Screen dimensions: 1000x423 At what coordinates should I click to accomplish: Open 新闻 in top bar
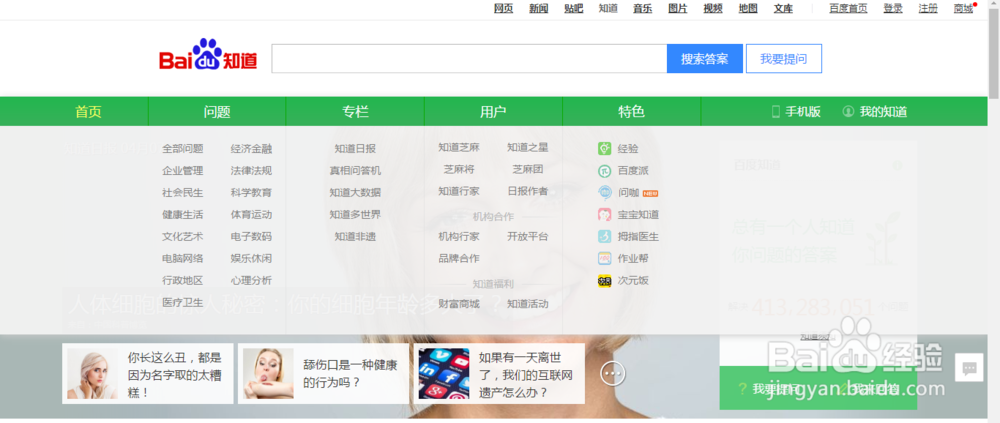(x=538, y=8)
